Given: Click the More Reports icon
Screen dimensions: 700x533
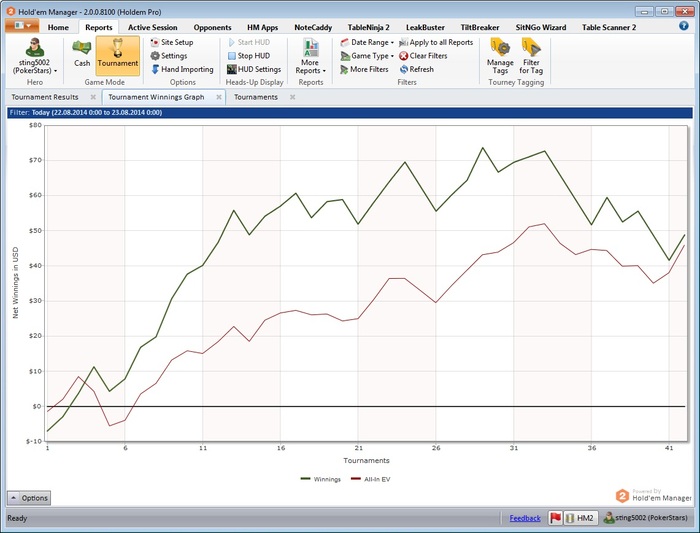Looking at the screenshot, I should 311,48.
